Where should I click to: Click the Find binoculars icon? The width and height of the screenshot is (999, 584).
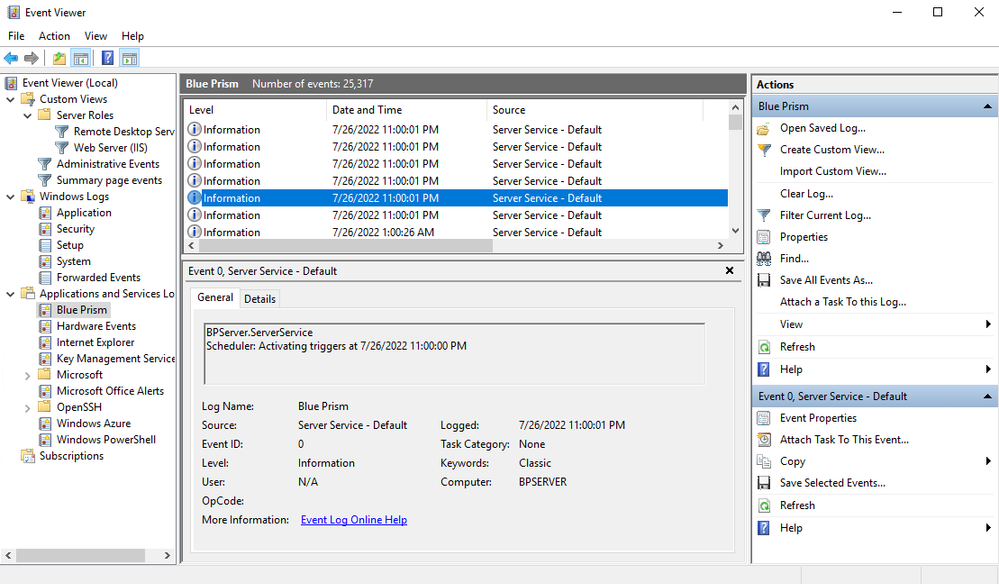click(764, 259)
